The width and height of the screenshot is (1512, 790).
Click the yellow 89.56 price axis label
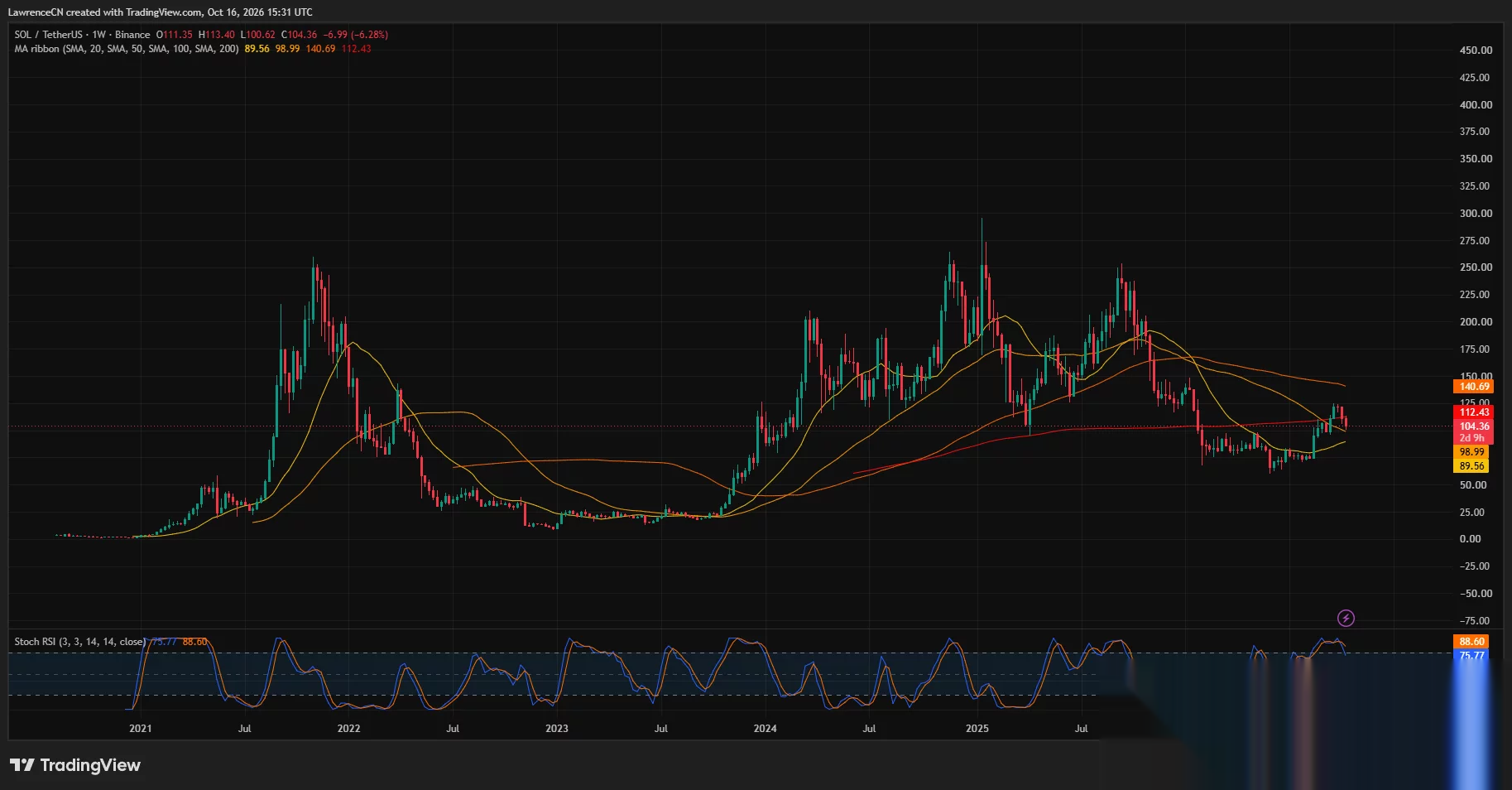coord(1471,466)
